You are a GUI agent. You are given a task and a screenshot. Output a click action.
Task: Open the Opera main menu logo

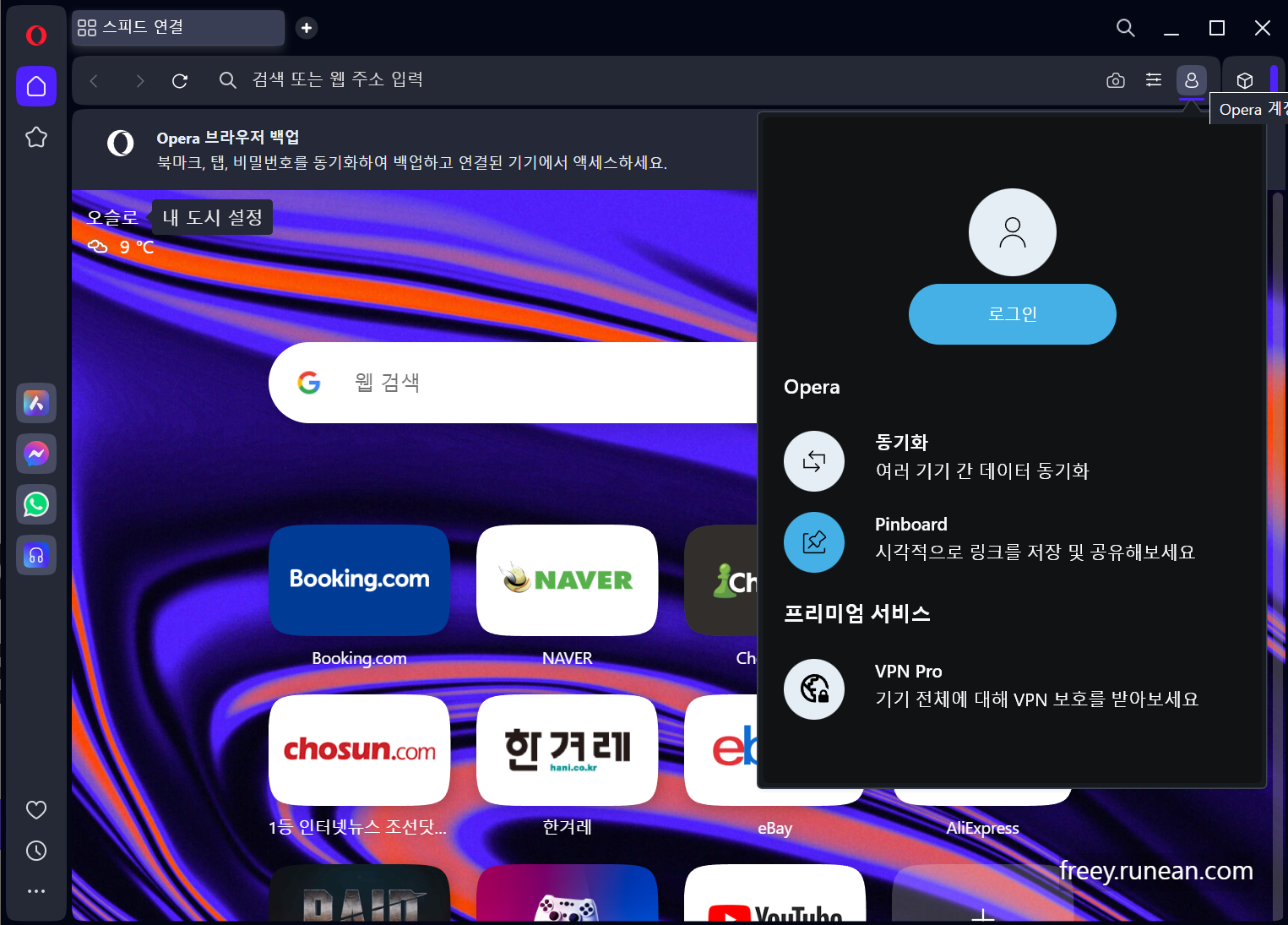click(36, 35)
